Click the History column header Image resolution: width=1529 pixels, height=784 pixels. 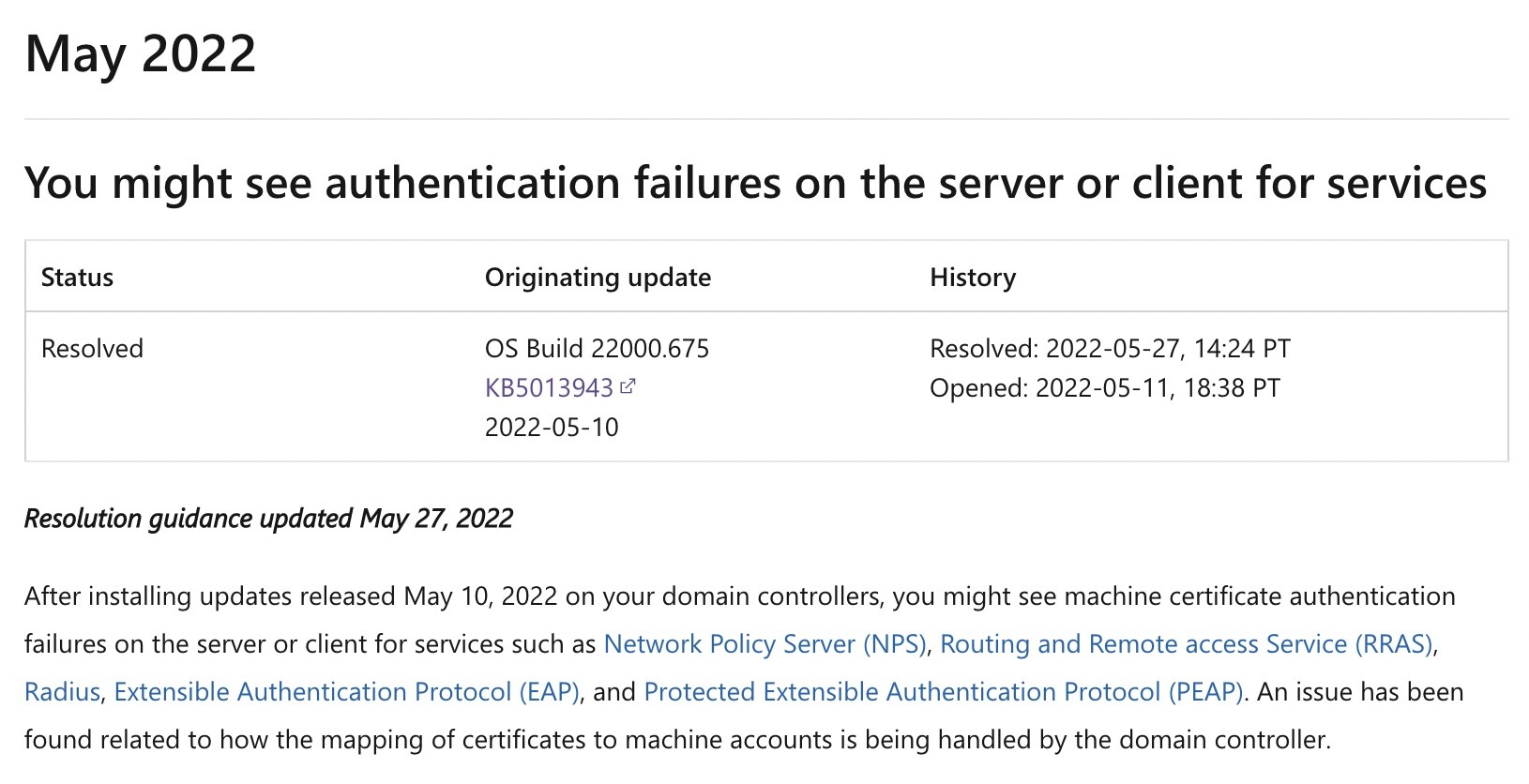click(973, 278)
